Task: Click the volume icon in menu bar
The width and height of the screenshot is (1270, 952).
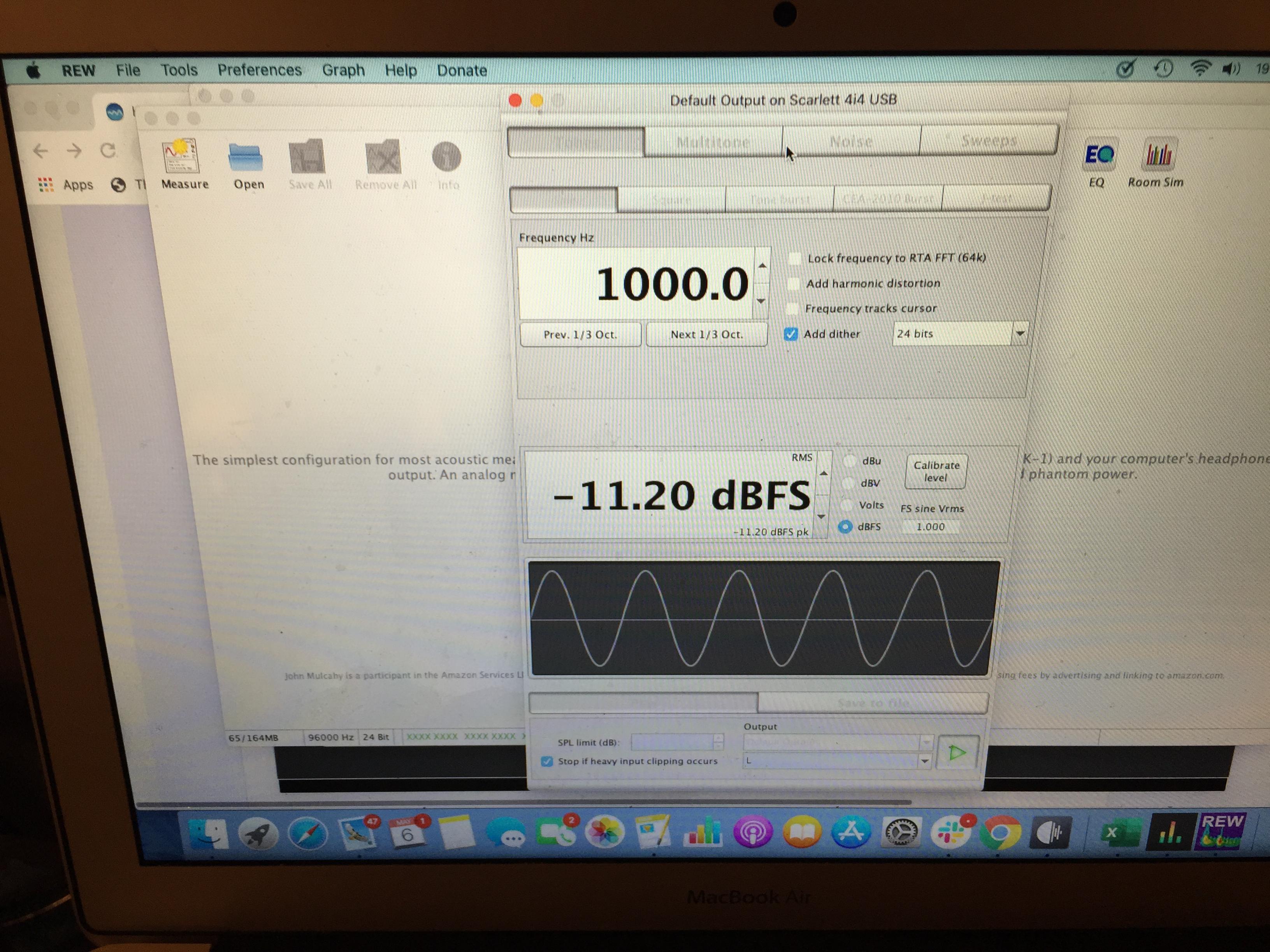Action: coord(1231,69)
